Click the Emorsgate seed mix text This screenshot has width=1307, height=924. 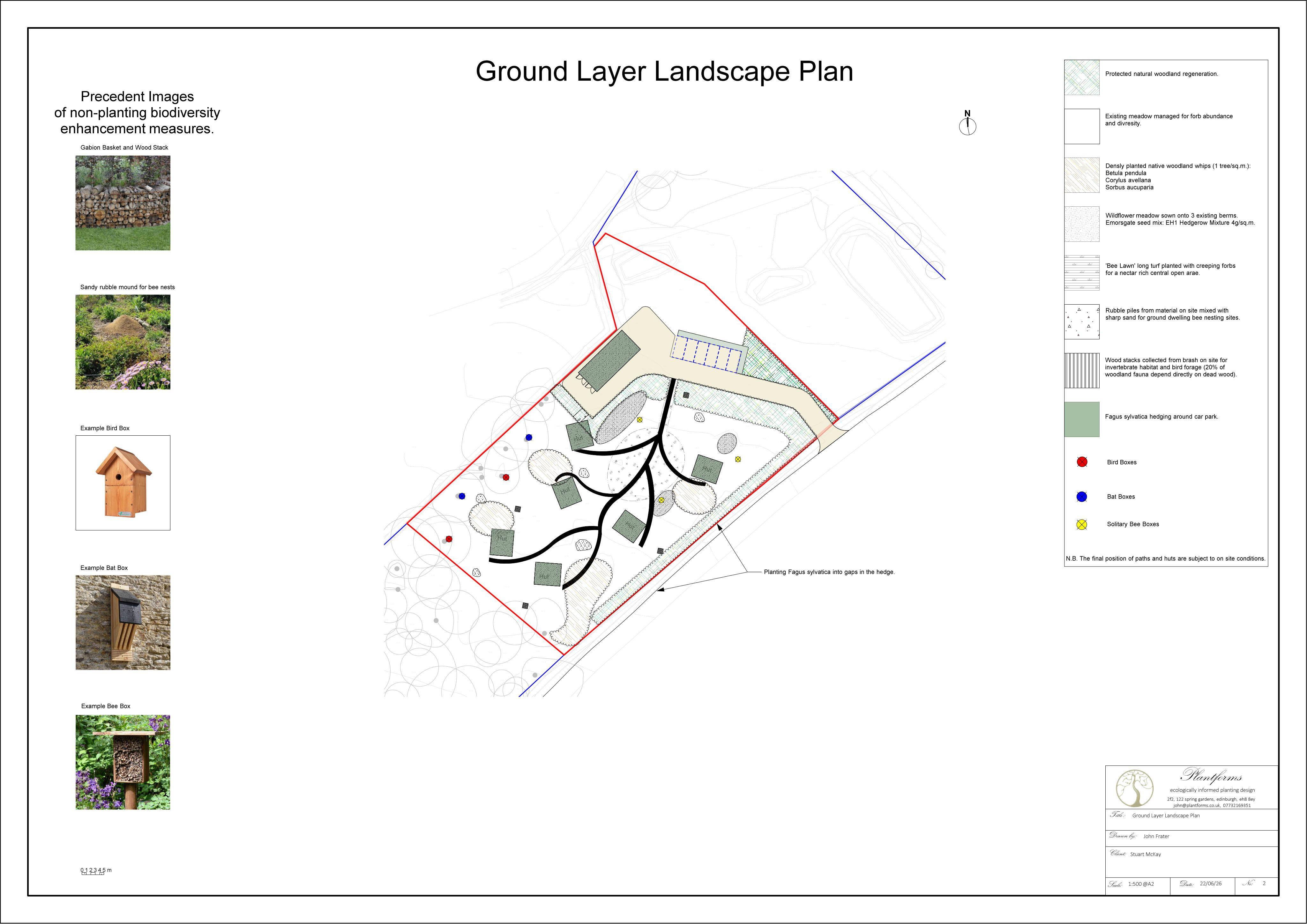(1180, 222)
